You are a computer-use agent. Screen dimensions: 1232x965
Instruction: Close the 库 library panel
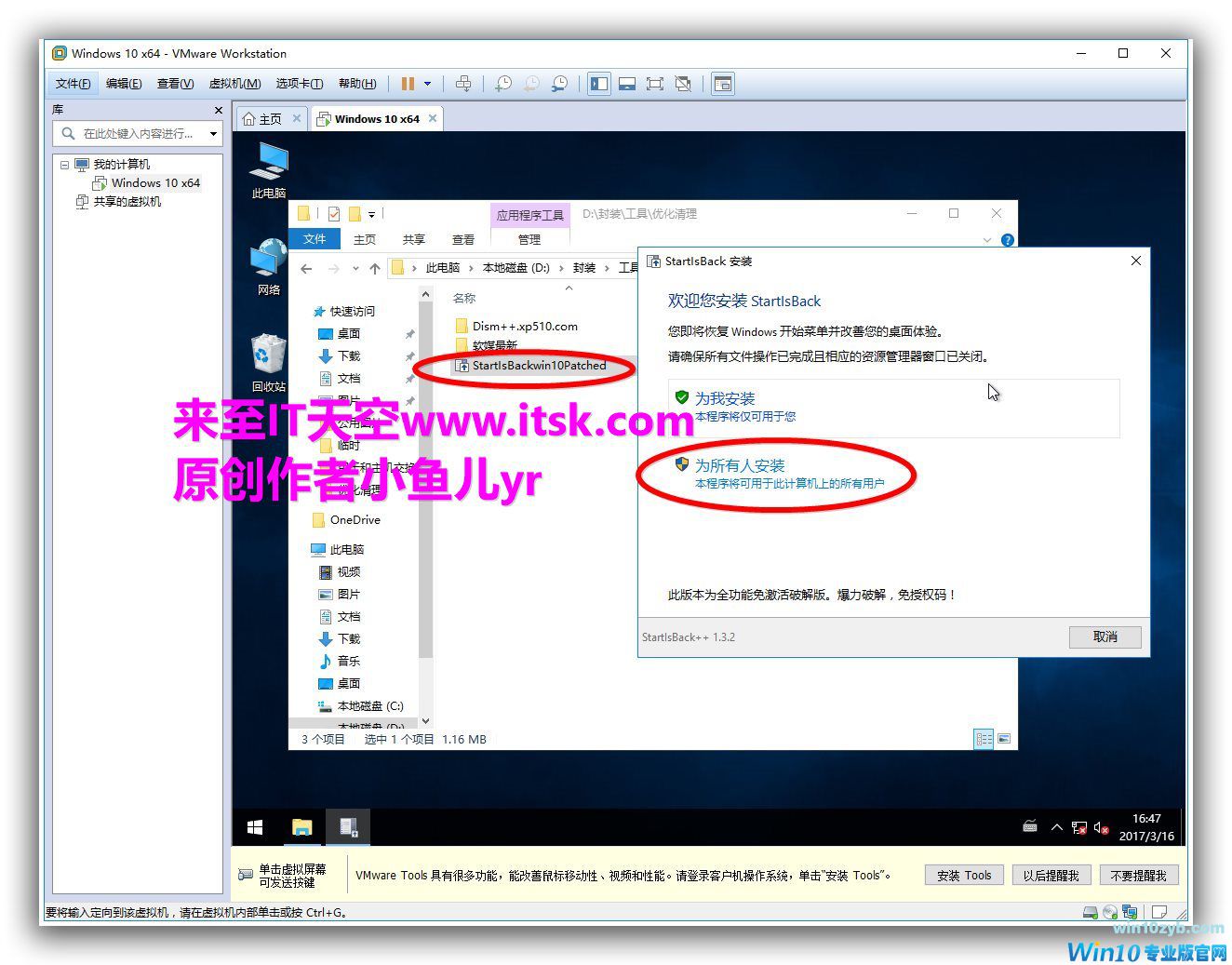click(219, 110)
